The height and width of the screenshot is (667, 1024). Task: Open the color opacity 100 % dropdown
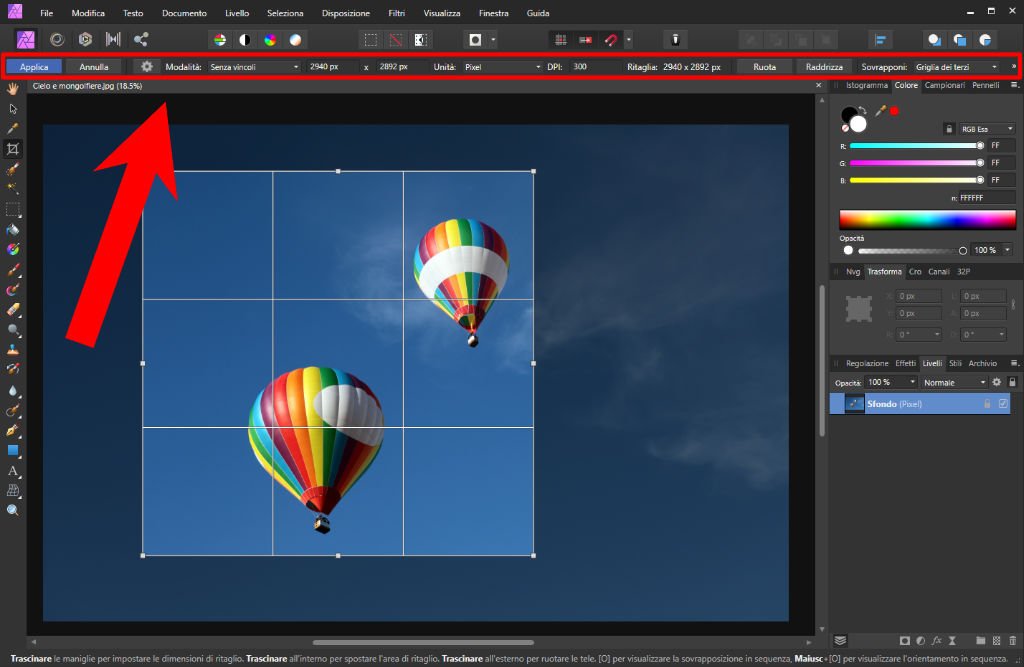[1007, 250]
